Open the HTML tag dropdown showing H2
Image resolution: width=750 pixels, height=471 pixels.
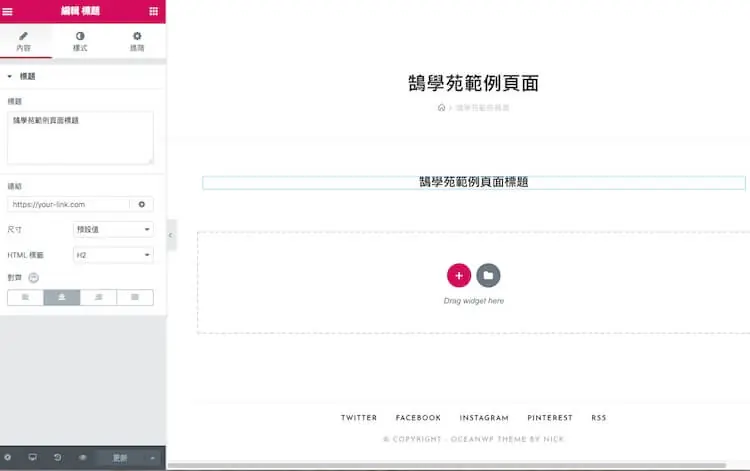click(x=113, y=255)
